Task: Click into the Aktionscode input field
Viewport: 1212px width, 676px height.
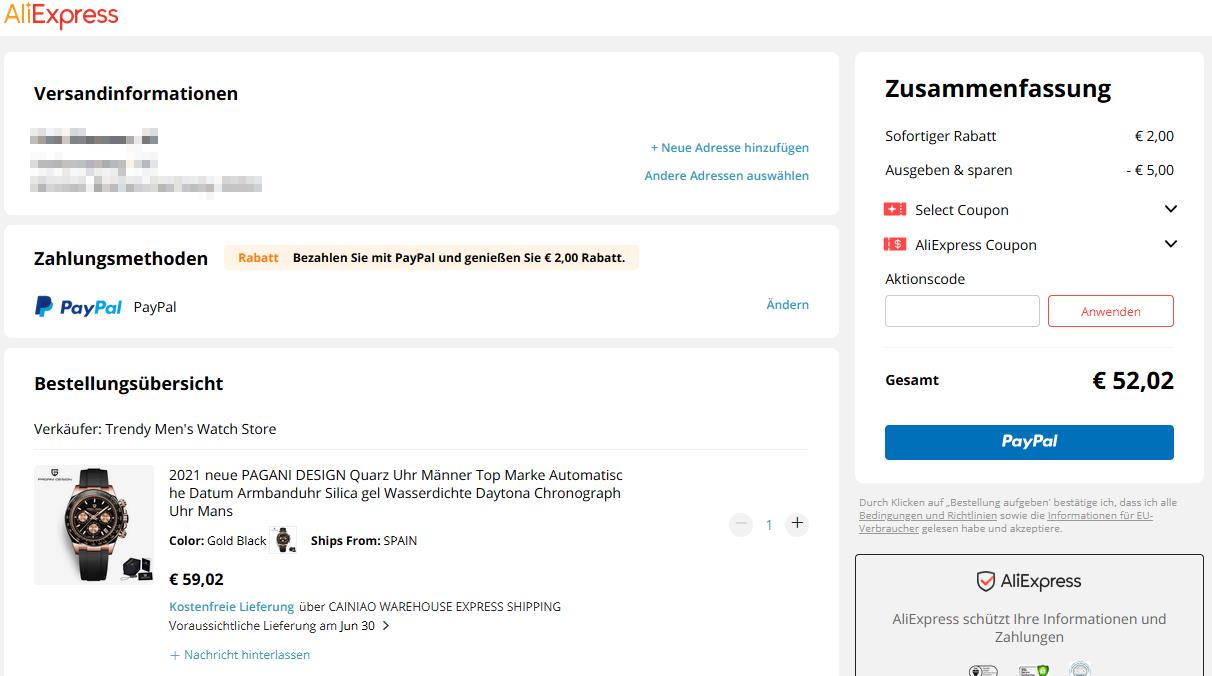Action: tap(962, 311)
